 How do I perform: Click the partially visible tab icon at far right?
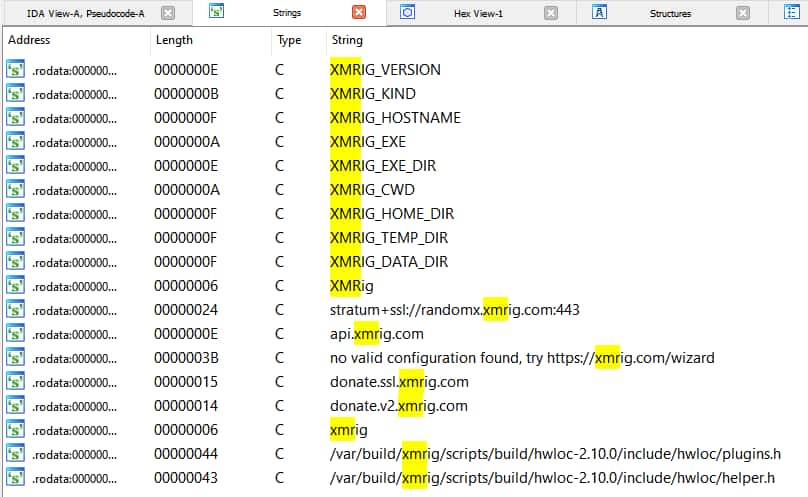pyautogui.click(x=790, y=13)
